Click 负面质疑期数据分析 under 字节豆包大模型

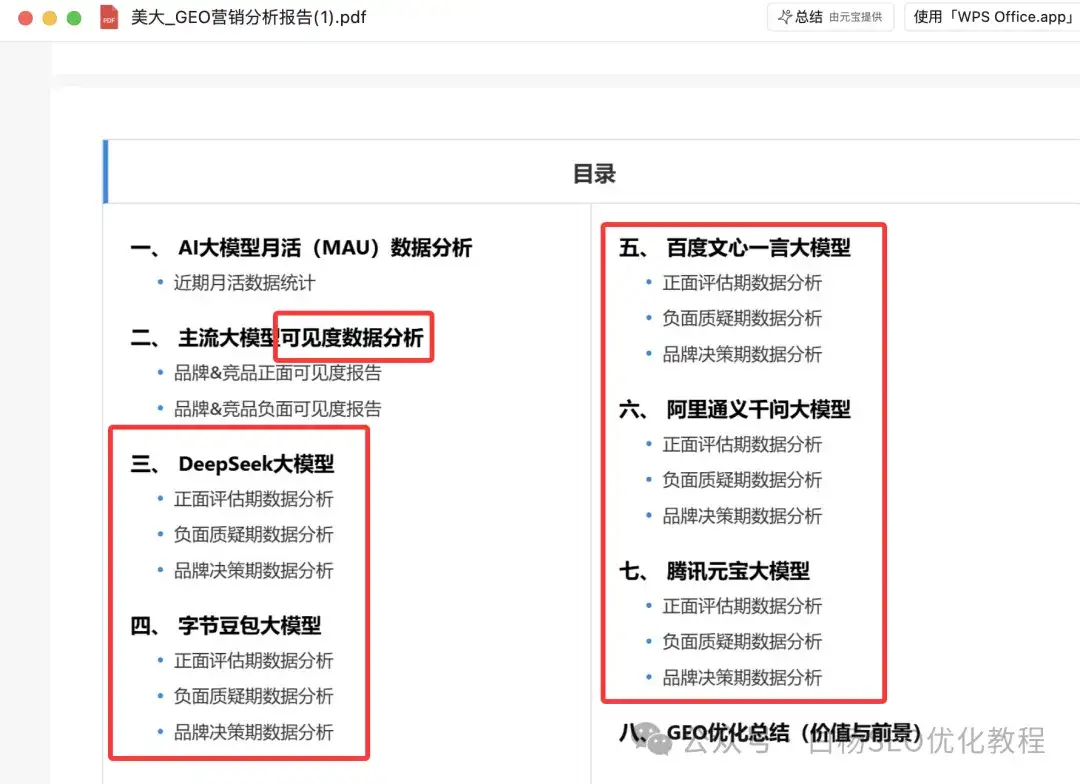(253, 696)
